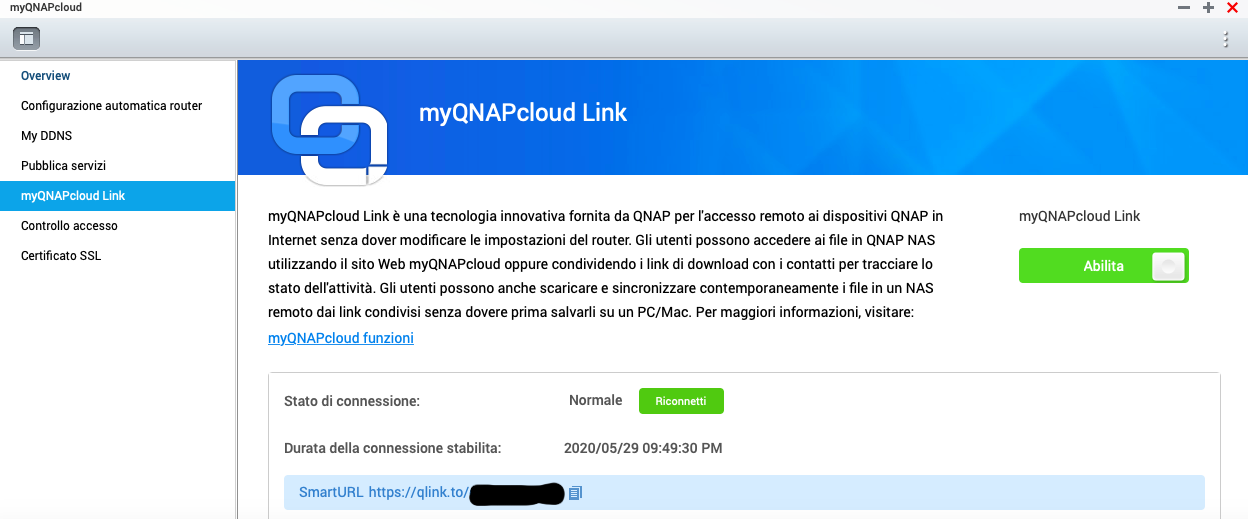
Task: Minimize the myQNAPcloud window
Action: 1184,8
